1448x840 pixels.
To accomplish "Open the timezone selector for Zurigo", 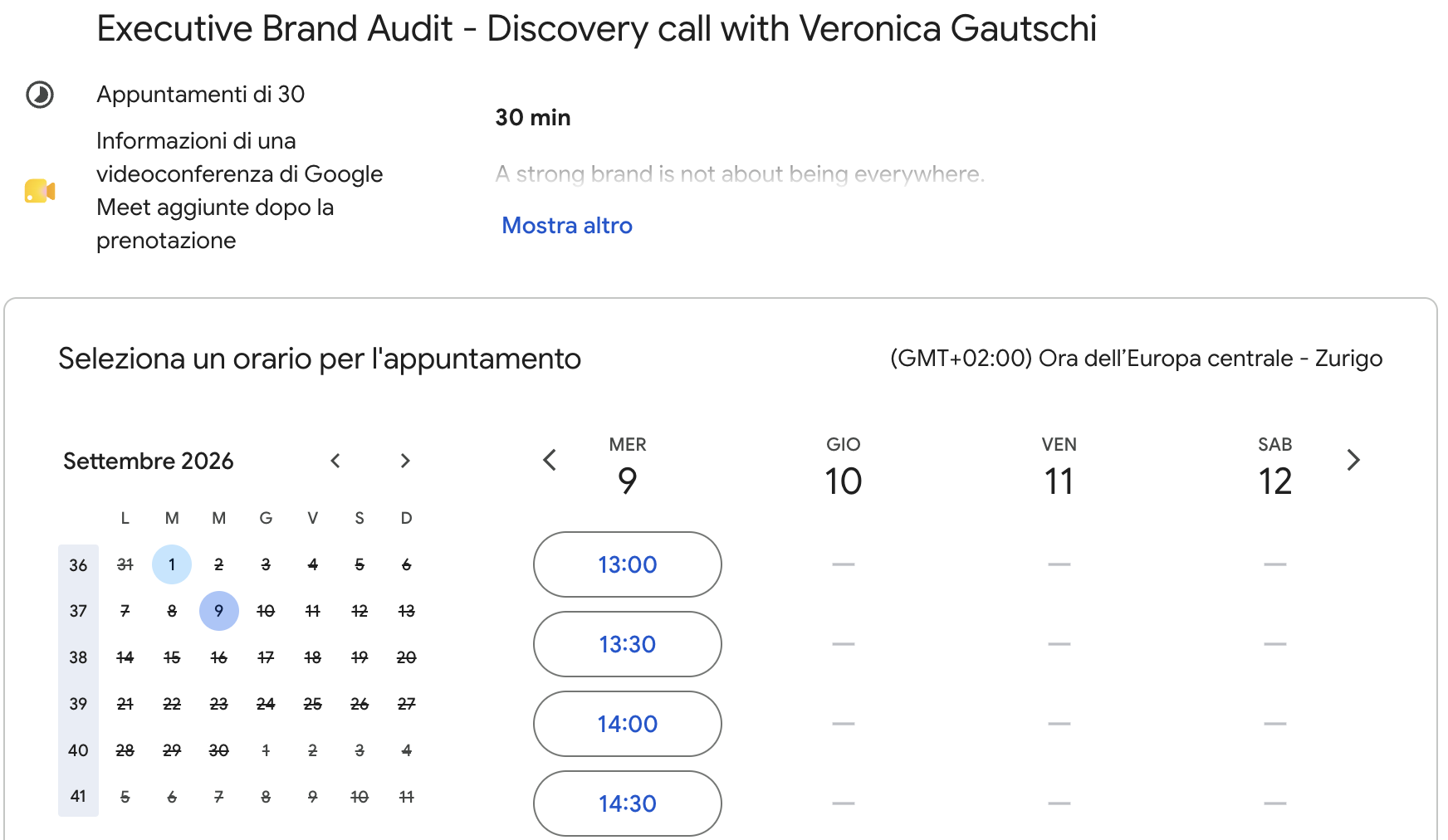I will tap(1137, 358).
